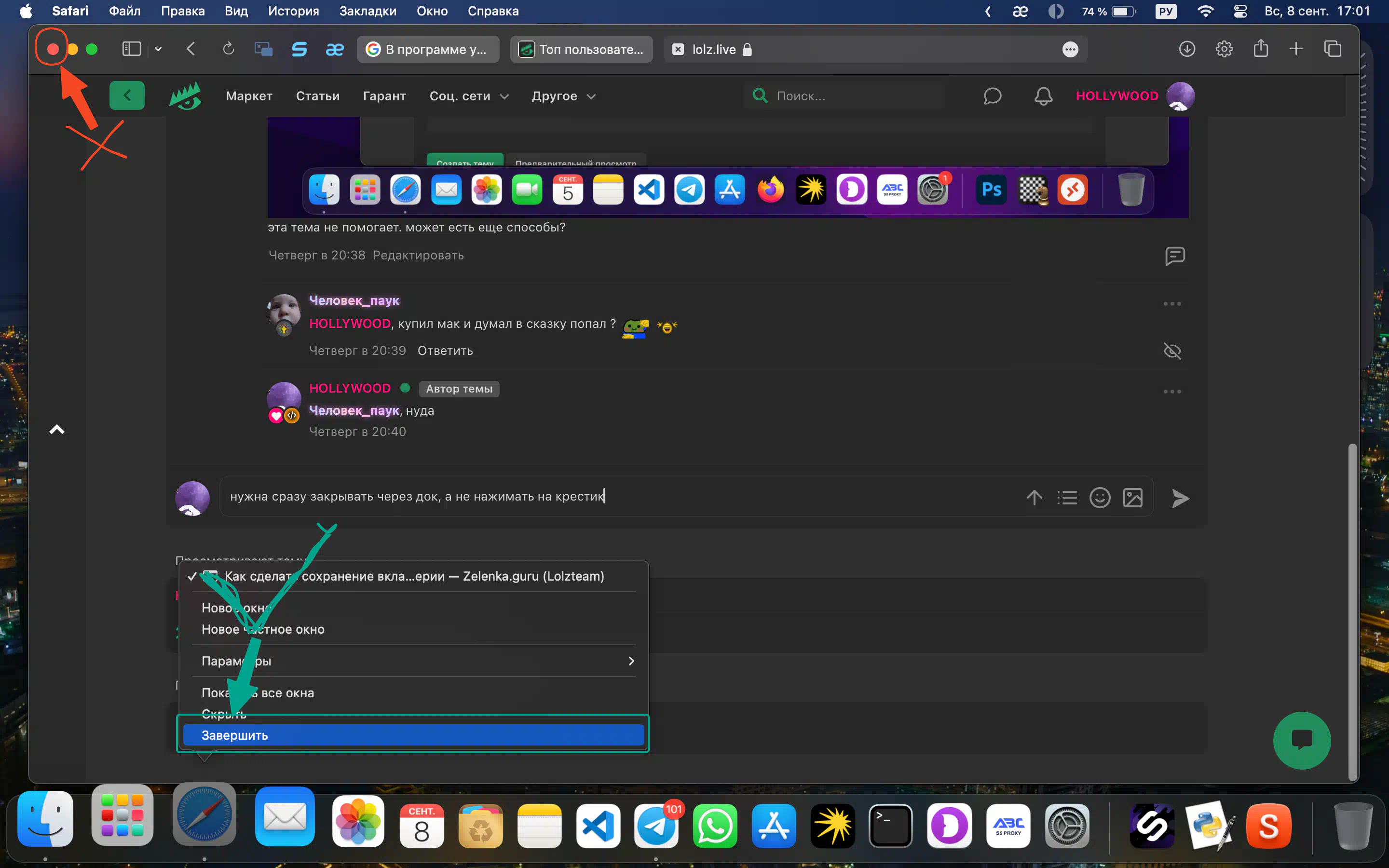
Task: Open Launchpad from the Dock
Action: click(122, 815)
